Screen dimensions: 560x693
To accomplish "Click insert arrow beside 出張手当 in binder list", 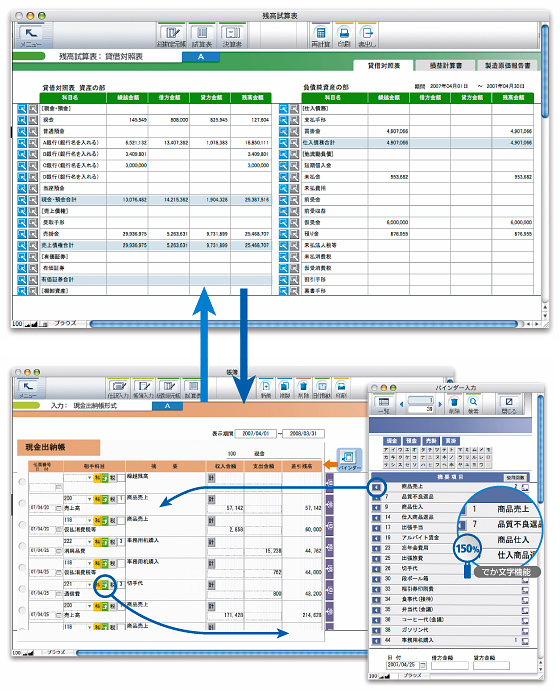I will coord(376,527).
